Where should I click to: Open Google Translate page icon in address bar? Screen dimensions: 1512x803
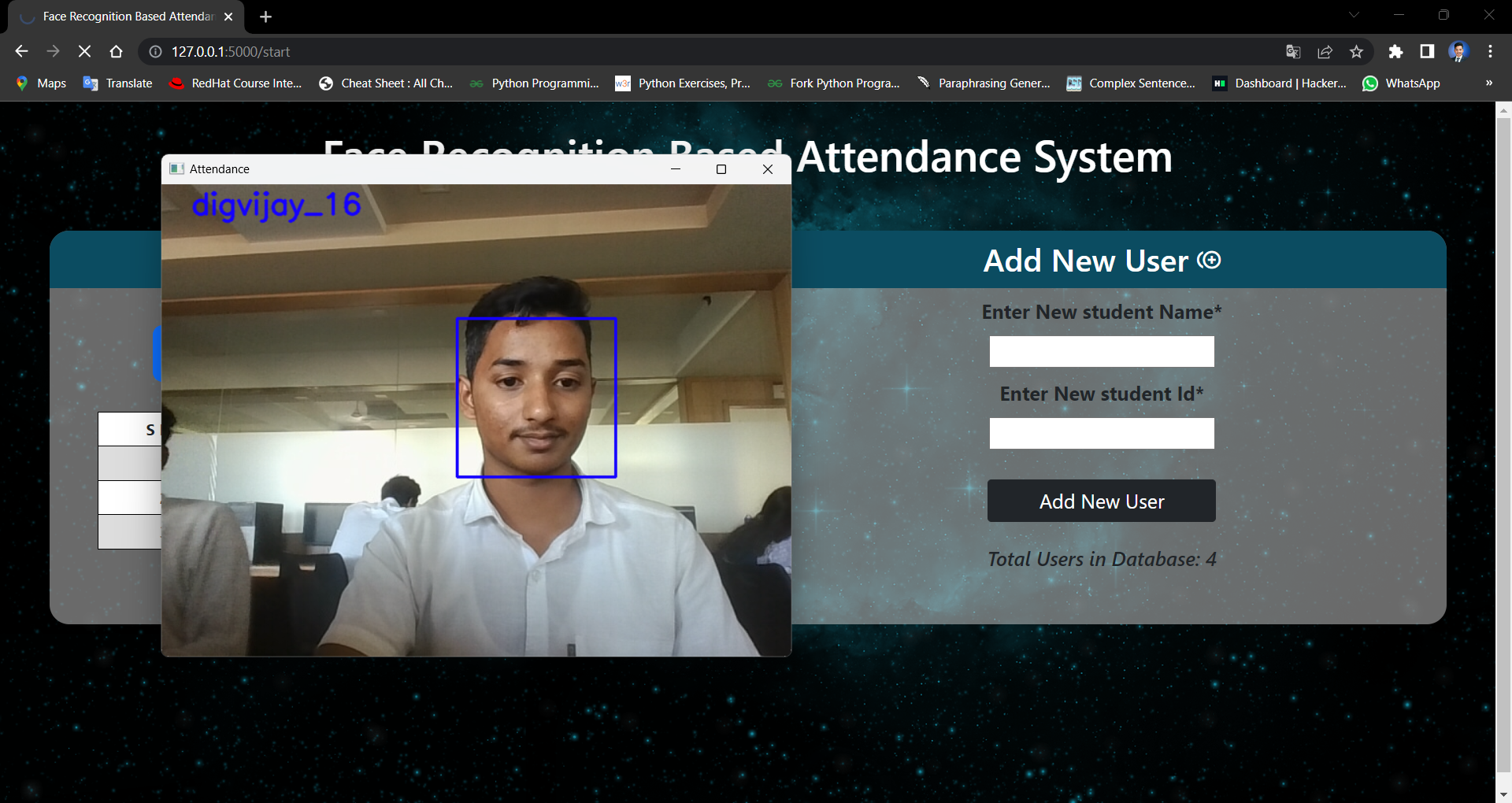click(1293, 51)
